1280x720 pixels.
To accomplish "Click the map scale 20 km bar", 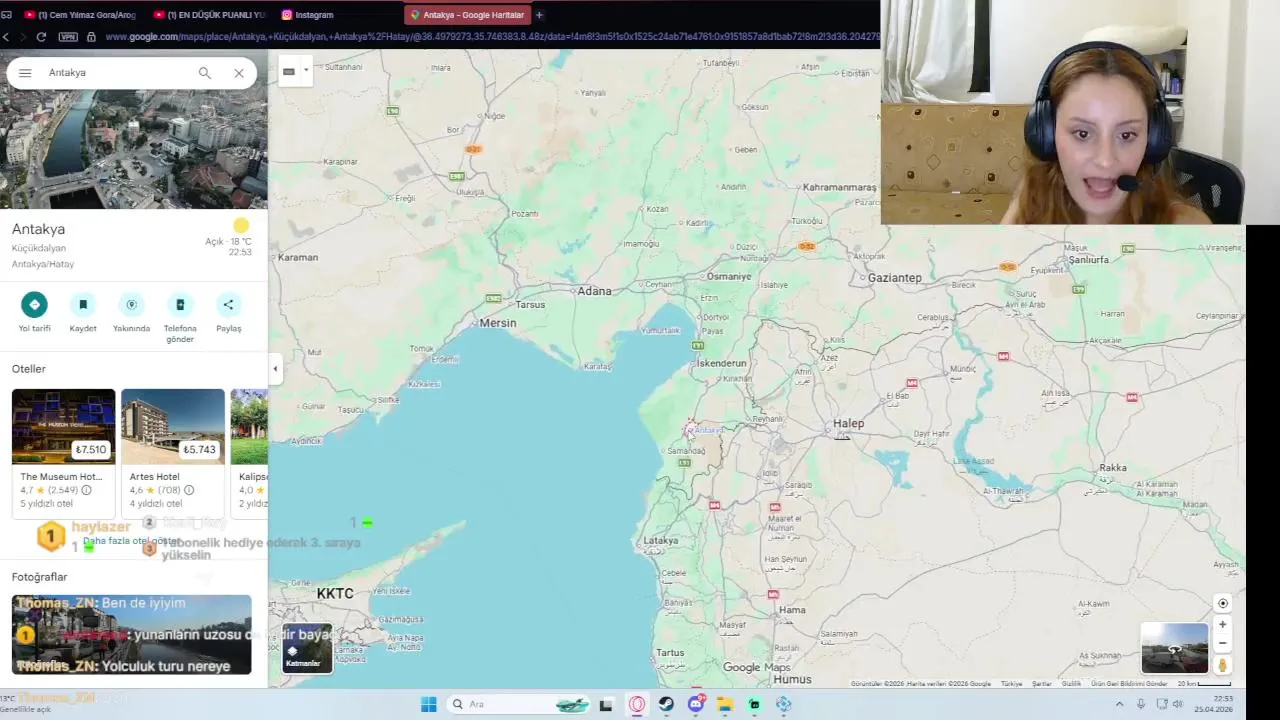I will pyautogui.click(x=1204, y=684).
